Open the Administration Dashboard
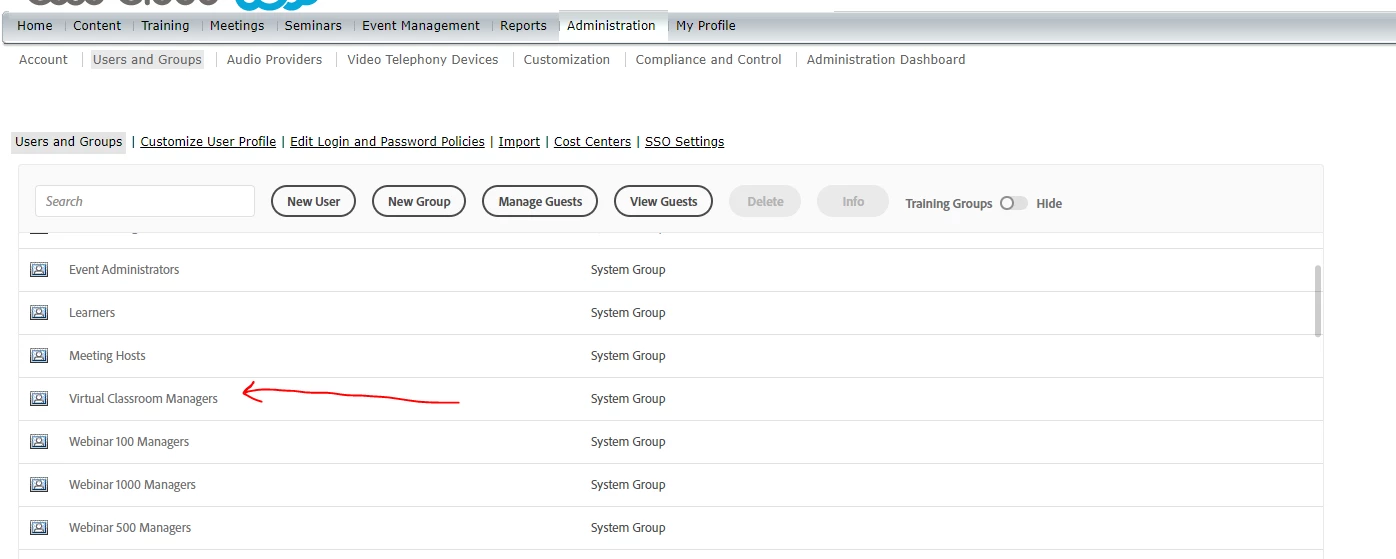The image size is (1396, 559). click(x=886, y=60)
